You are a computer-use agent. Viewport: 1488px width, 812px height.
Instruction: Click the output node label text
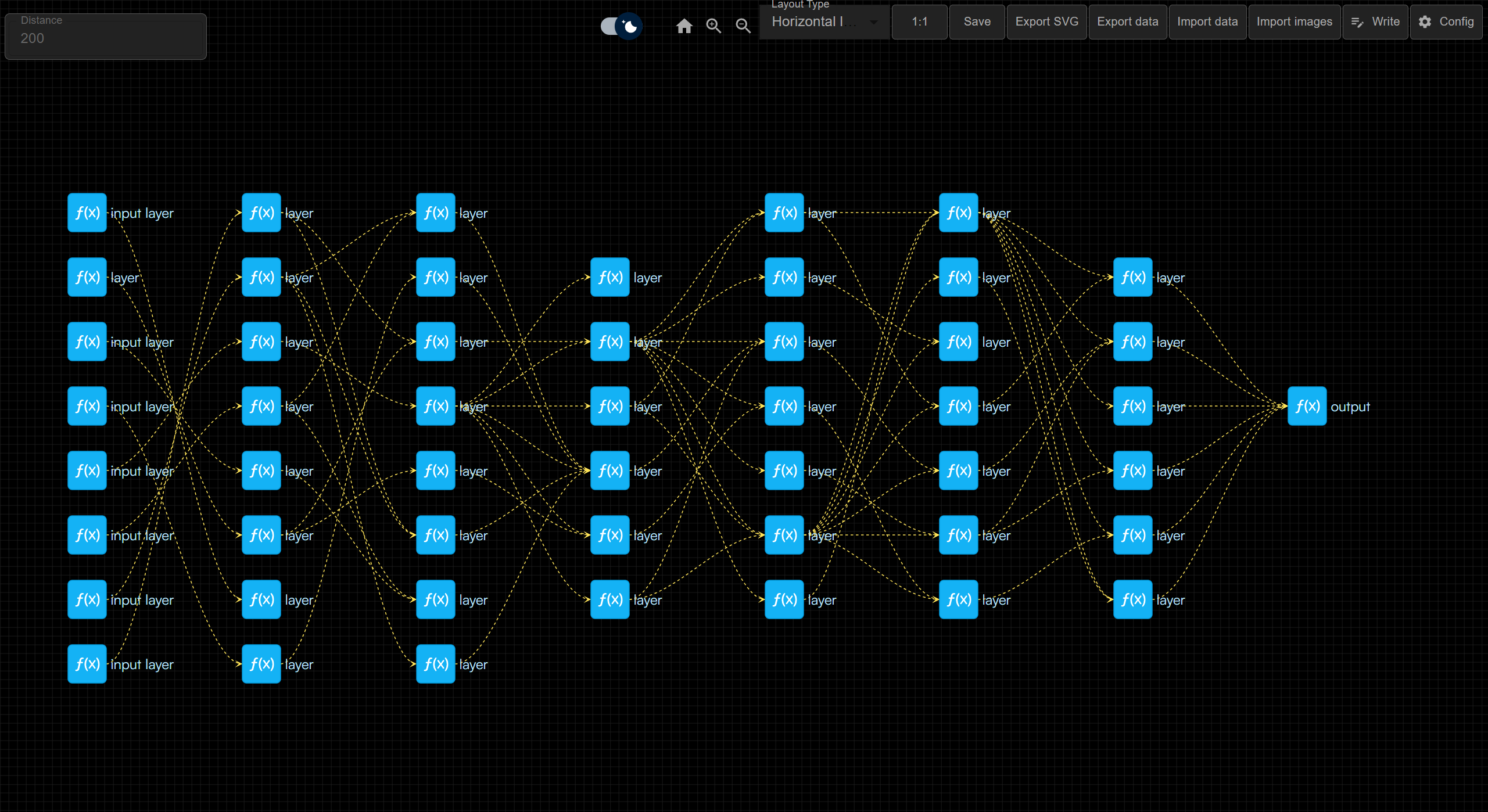tap(1350, 407)
